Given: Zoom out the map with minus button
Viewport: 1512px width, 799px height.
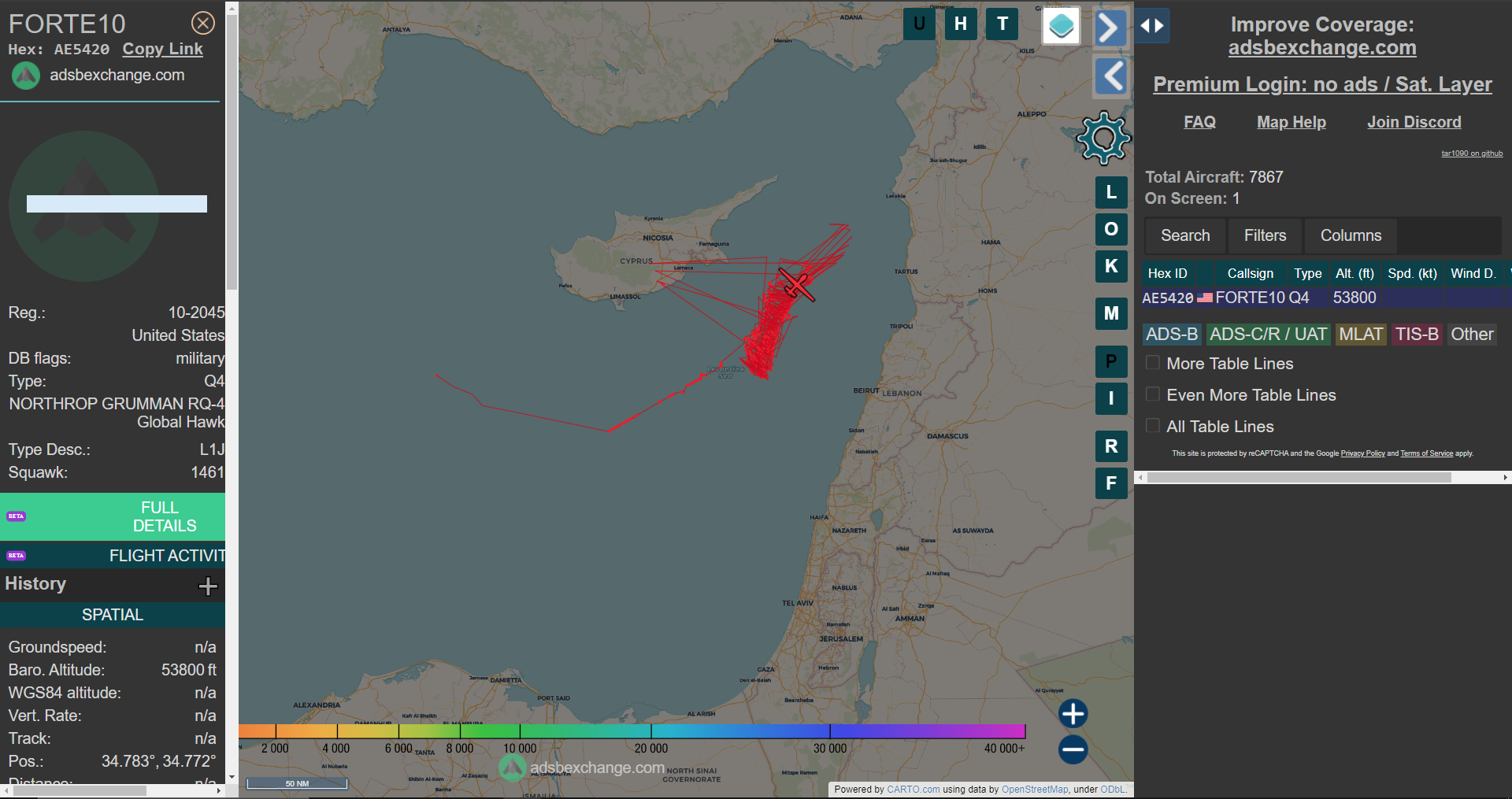Looking at the screenshot, I should [x=1073, y=749].
